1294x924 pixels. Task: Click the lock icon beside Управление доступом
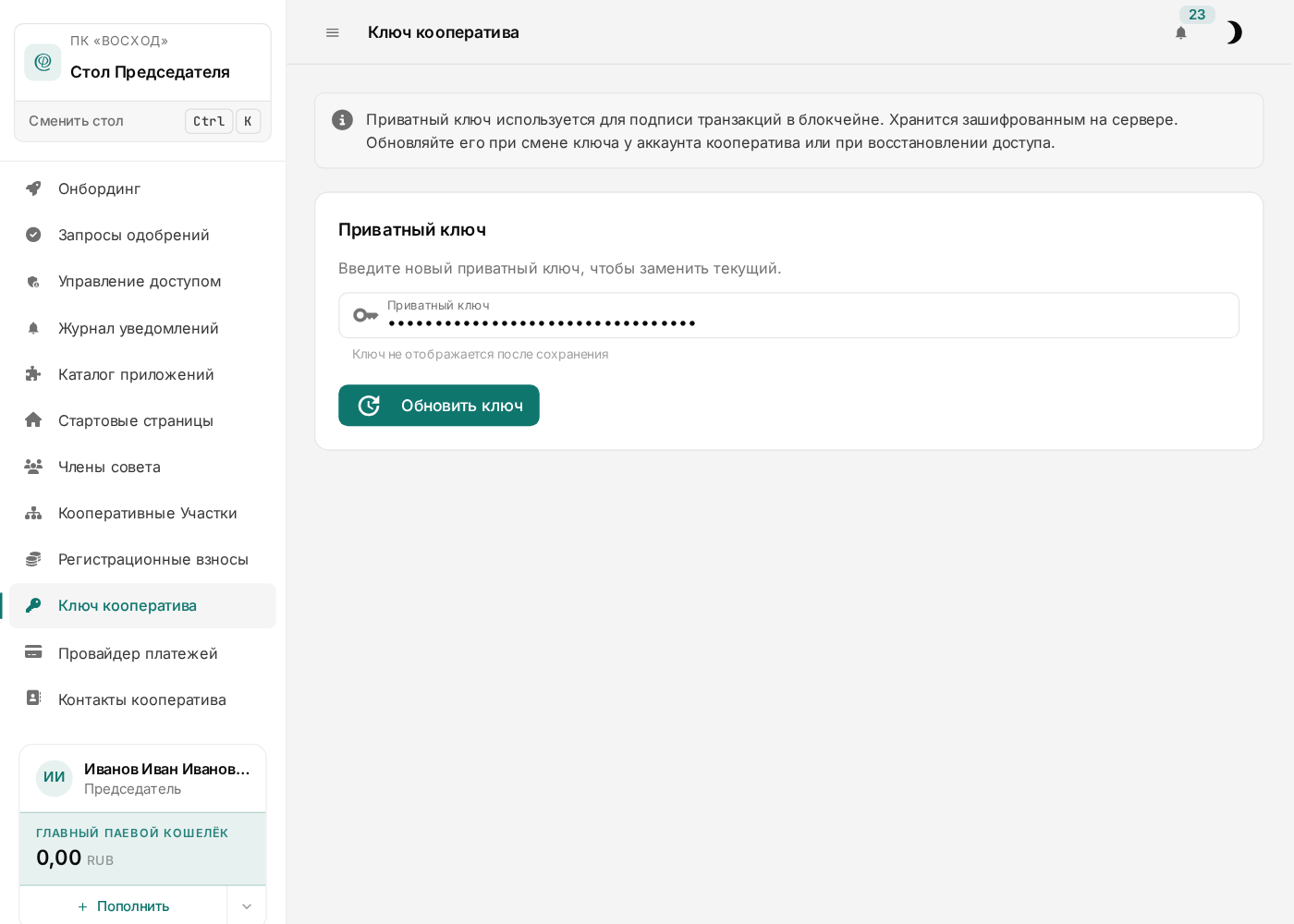click(33, 282)
